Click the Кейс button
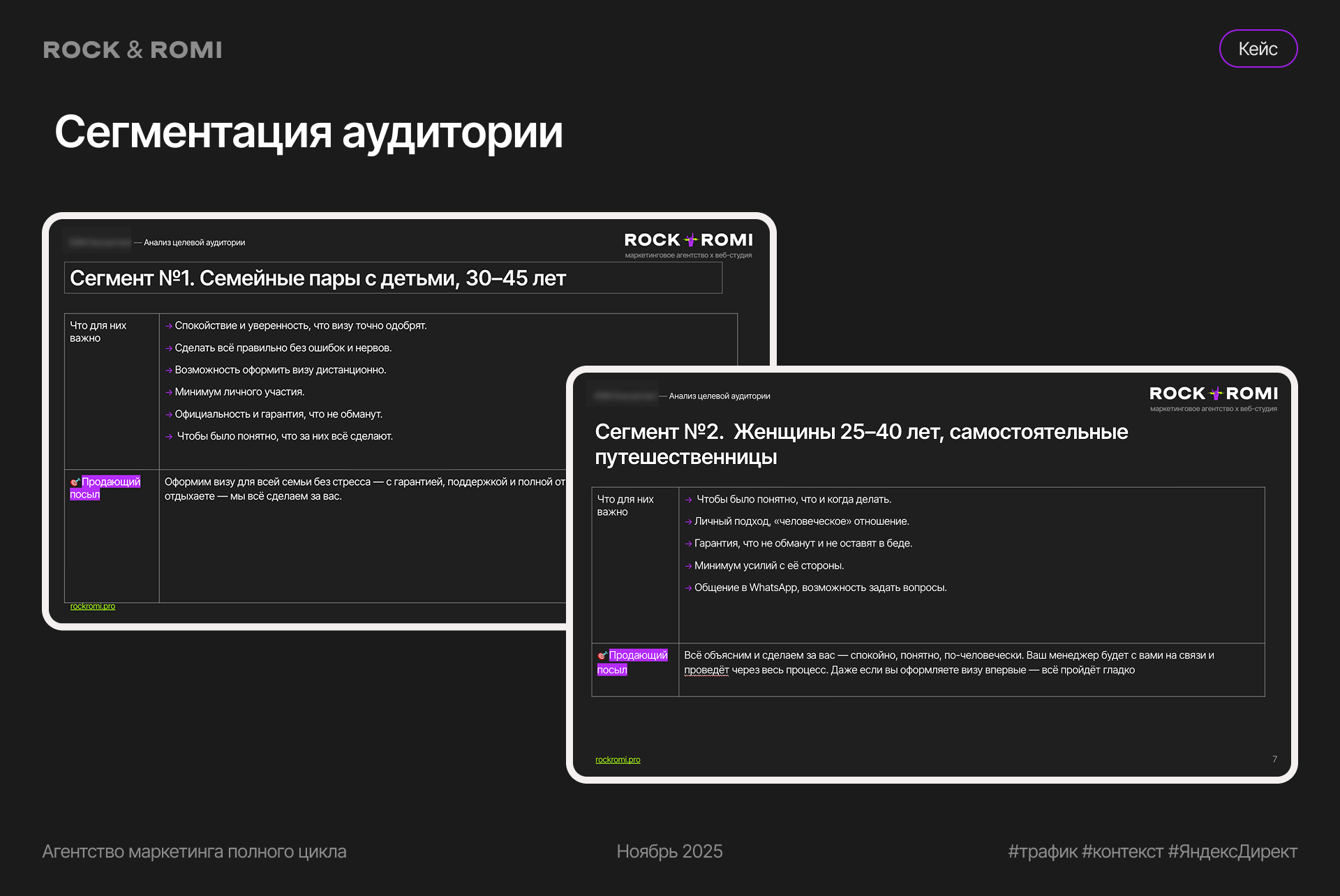Screen dimensions: 1340x896 tap(1258, 49)
